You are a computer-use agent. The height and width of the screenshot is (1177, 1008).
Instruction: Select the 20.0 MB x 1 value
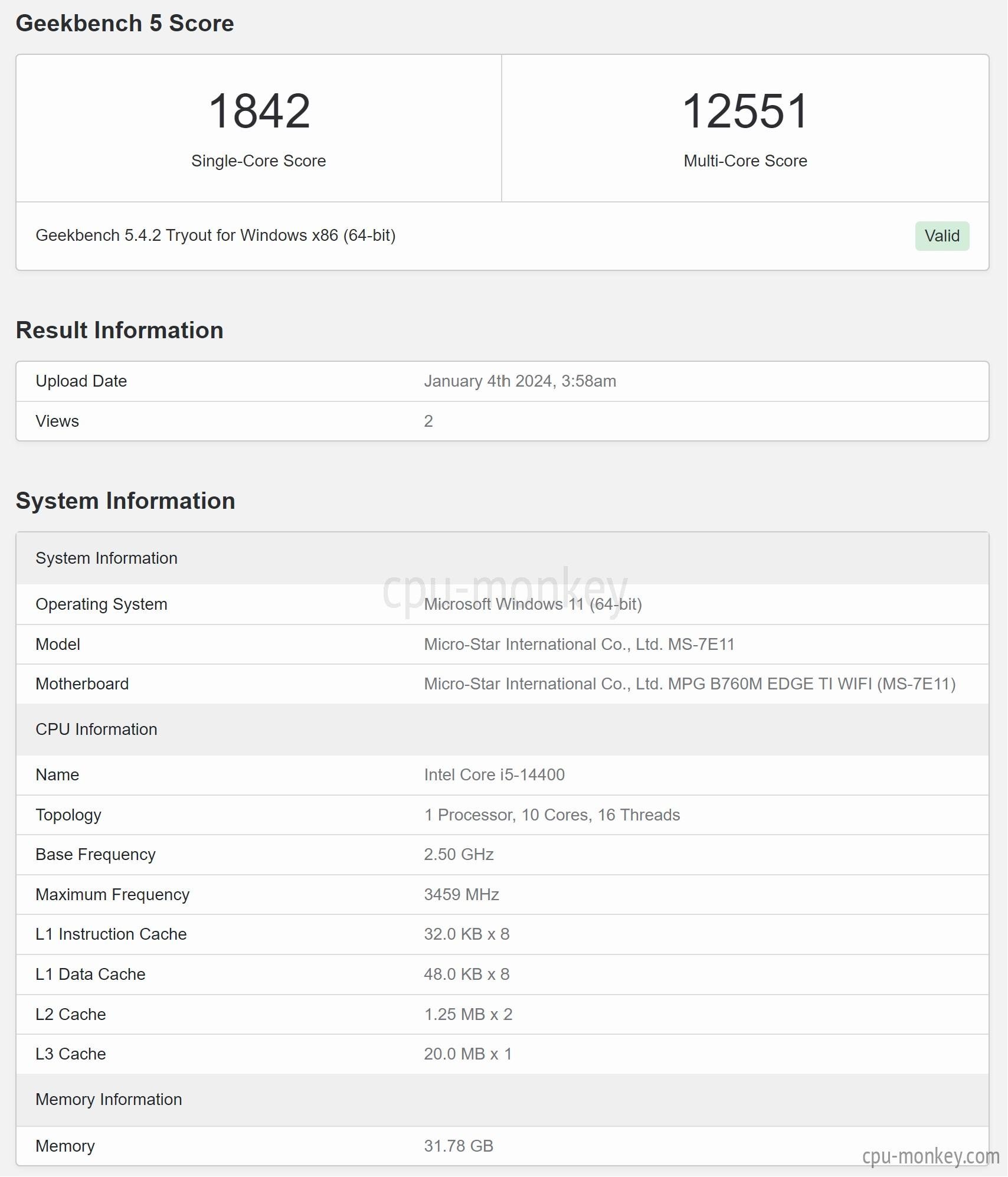468,1054
